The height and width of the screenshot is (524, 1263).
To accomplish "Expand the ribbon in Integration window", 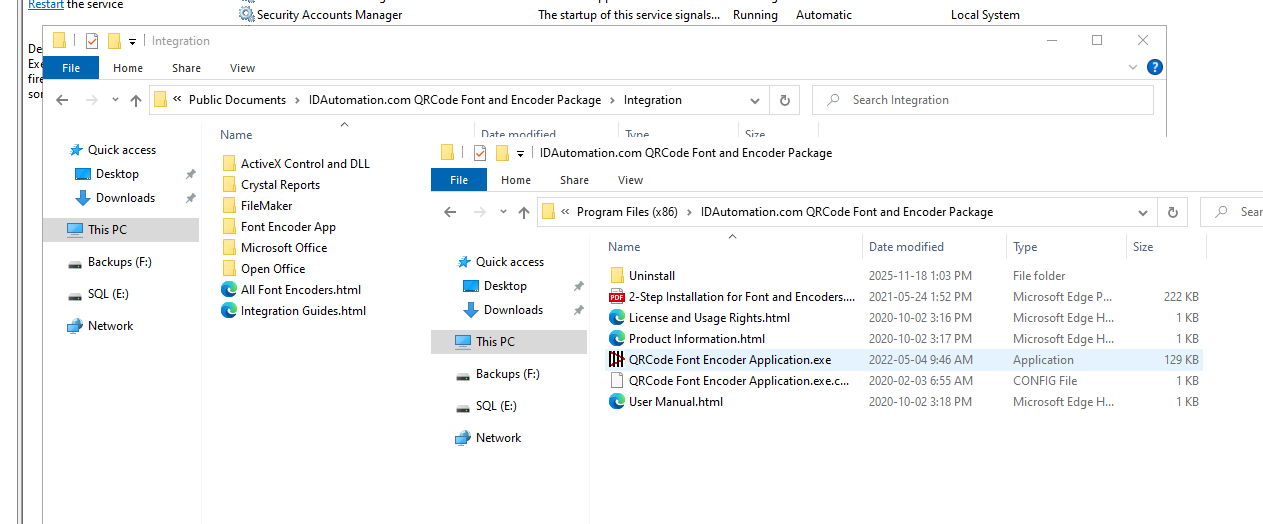I will point(1133,68).
